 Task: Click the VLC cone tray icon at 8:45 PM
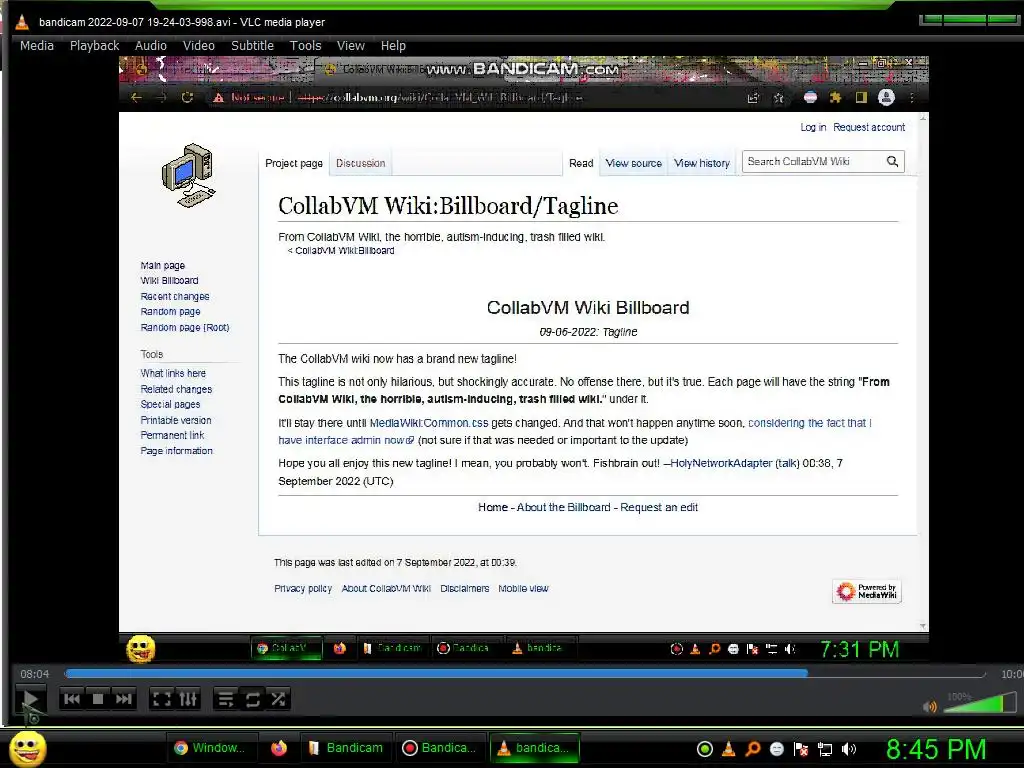(729, 749)
